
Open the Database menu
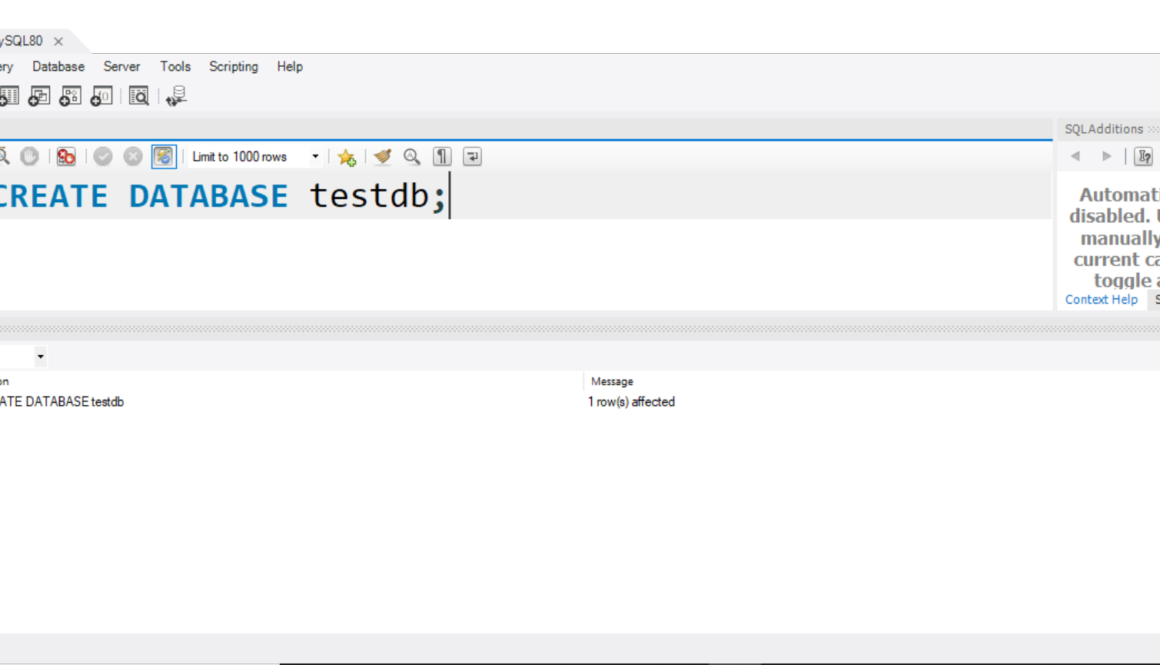pyautogui.click(x=58, y=66)
